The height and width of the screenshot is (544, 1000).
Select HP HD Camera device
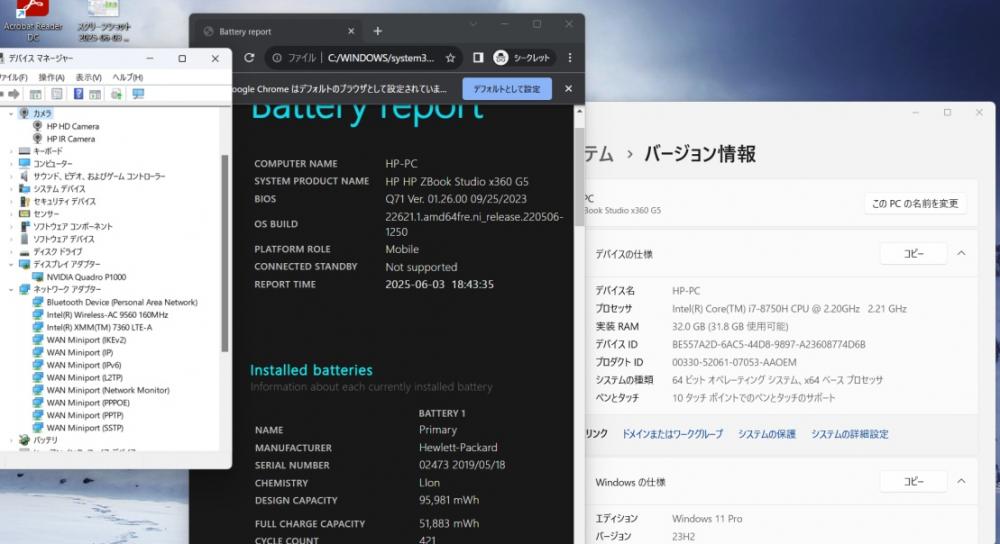pyautogui.click(x=72, y=126)
